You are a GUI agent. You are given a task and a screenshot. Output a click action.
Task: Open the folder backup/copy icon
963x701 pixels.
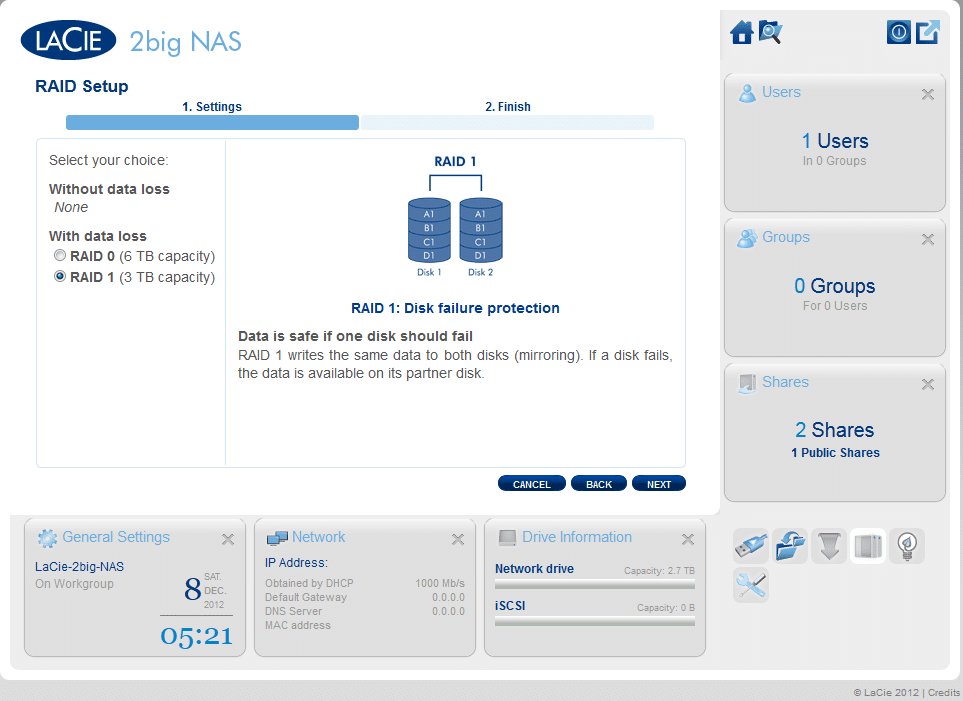pos(790,546)
